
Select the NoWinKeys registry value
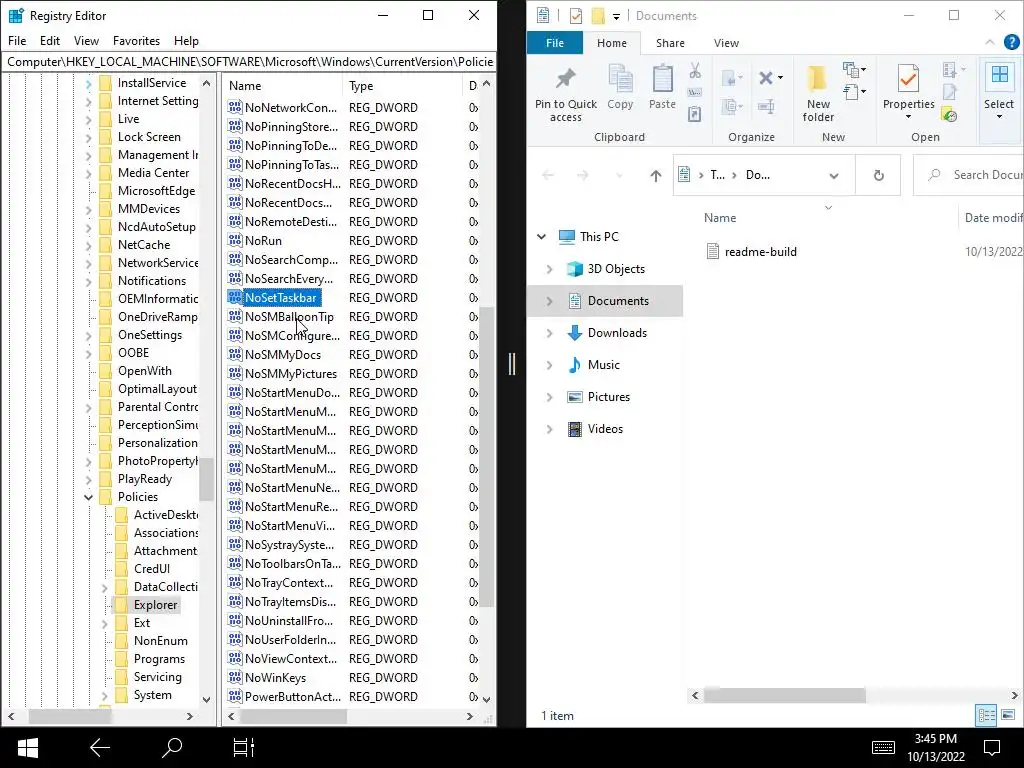point(275,677)
